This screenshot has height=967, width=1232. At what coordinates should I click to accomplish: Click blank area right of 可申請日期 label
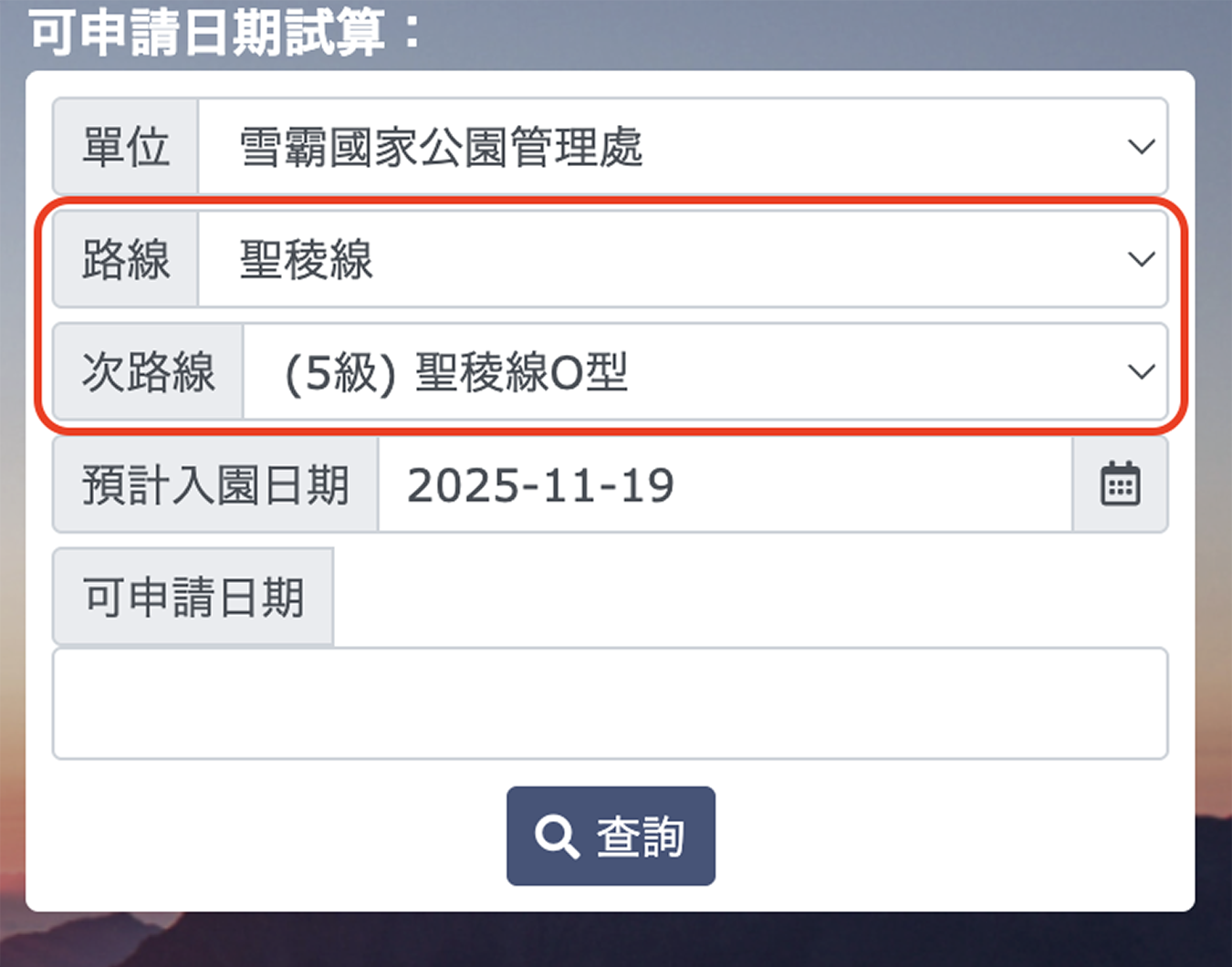click(748, 598)
